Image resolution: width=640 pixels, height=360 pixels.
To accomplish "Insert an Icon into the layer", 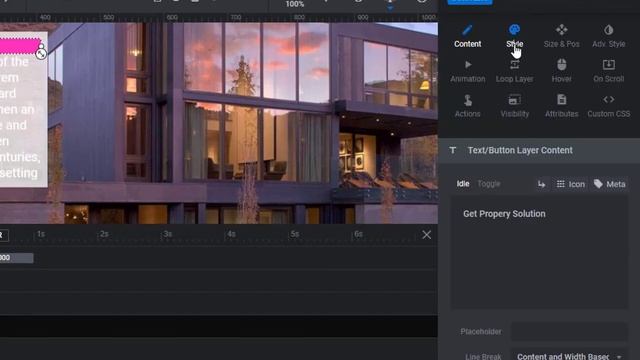I will pyautogui.click(x=571, y=184).
